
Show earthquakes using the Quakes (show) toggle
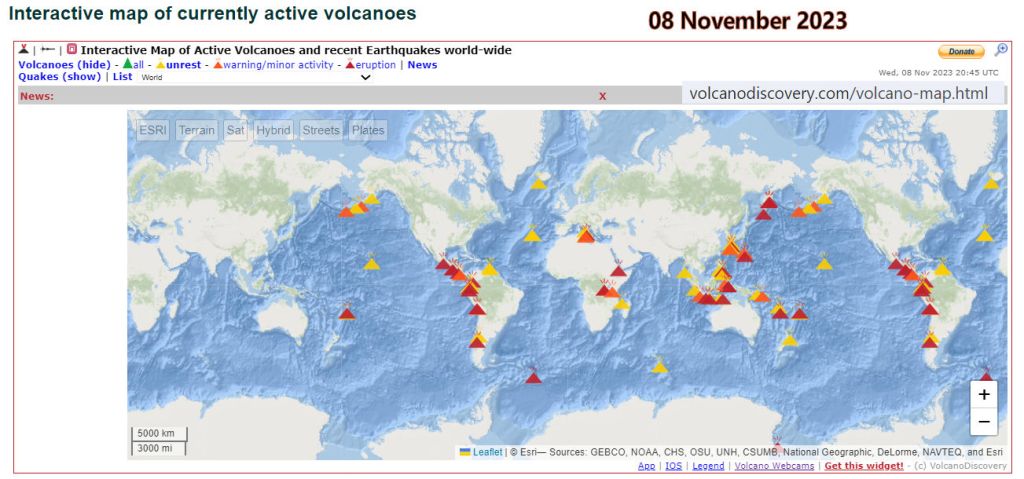click(59, 76)
